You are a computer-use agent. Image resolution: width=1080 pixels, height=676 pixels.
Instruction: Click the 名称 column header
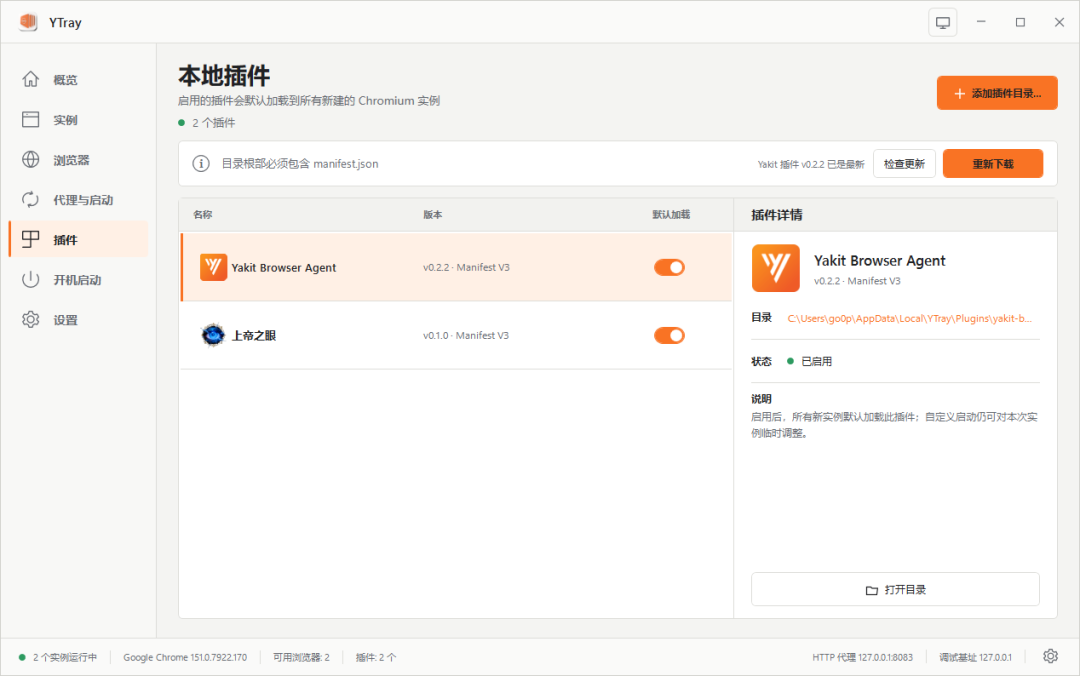pos(202,214)
